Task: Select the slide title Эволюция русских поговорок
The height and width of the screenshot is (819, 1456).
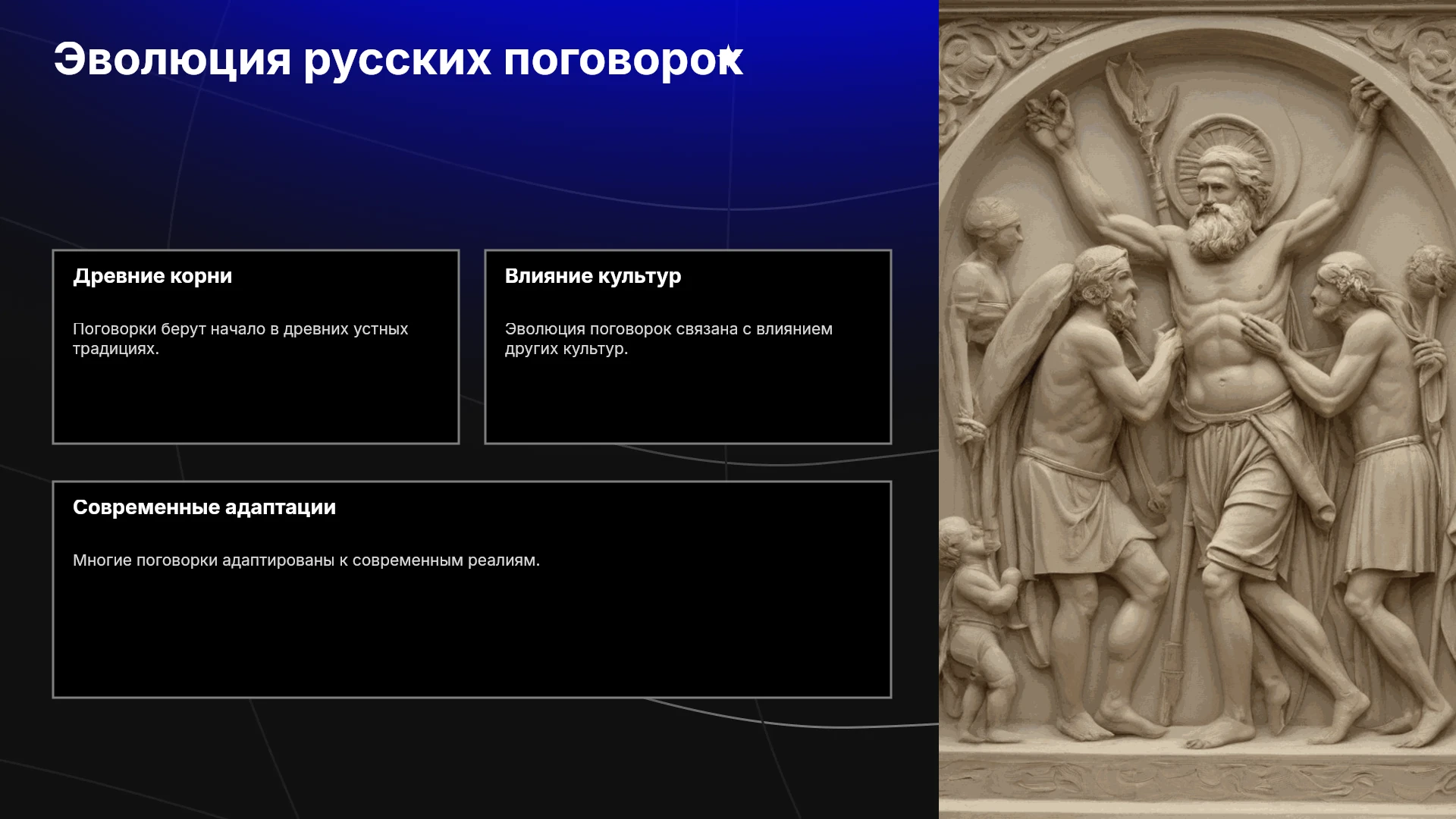Action: tap(398, 59)
